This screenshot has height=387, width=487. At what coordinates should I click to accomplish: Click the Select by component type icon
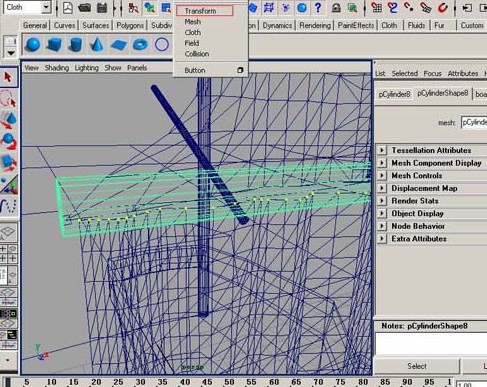[166, 8]
